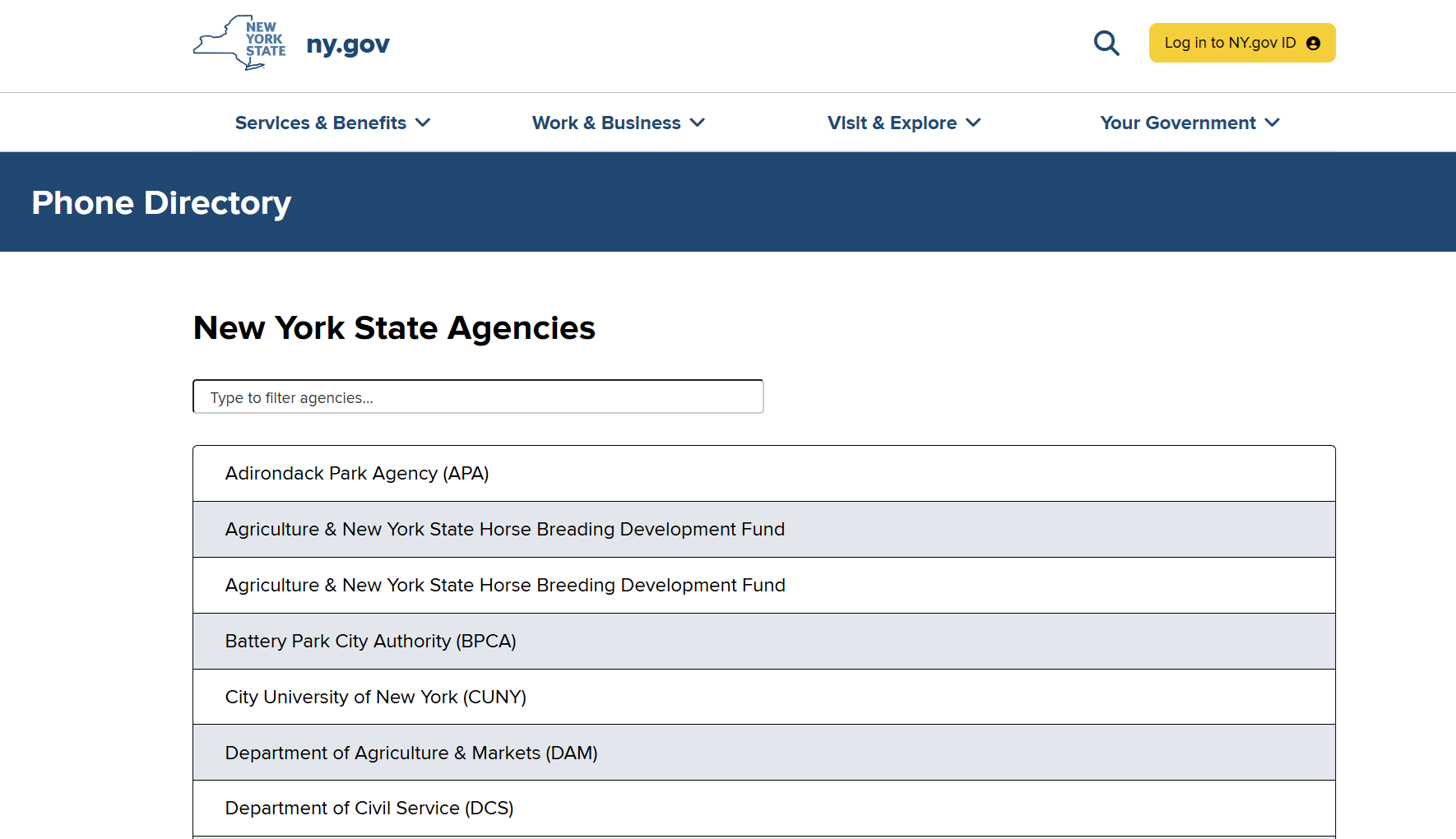Open Horse Breeding Development Fund row
Viewport: 1456px width, 839px height.
coord(764,586)
